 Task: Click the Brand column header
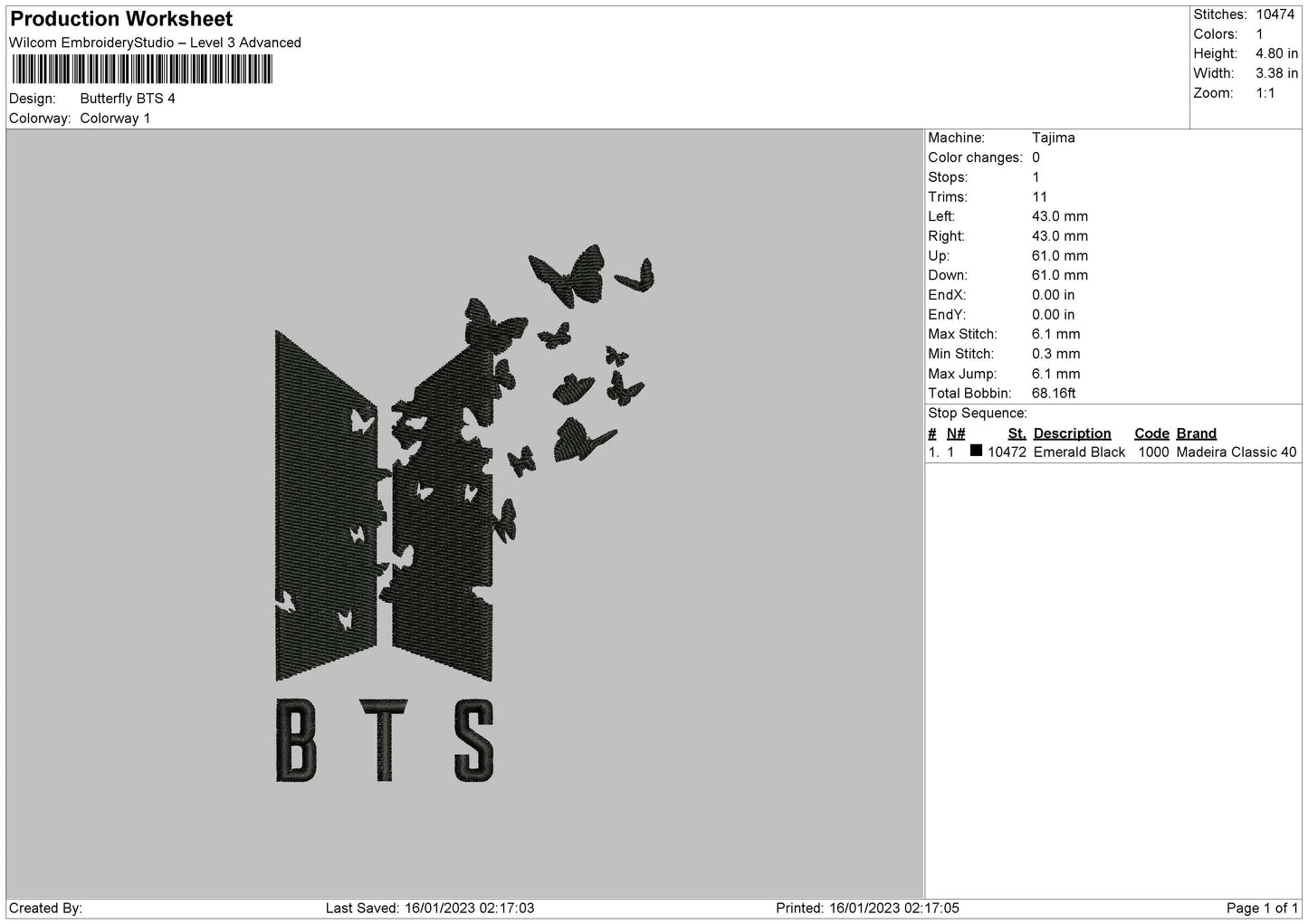point(1196,433)
